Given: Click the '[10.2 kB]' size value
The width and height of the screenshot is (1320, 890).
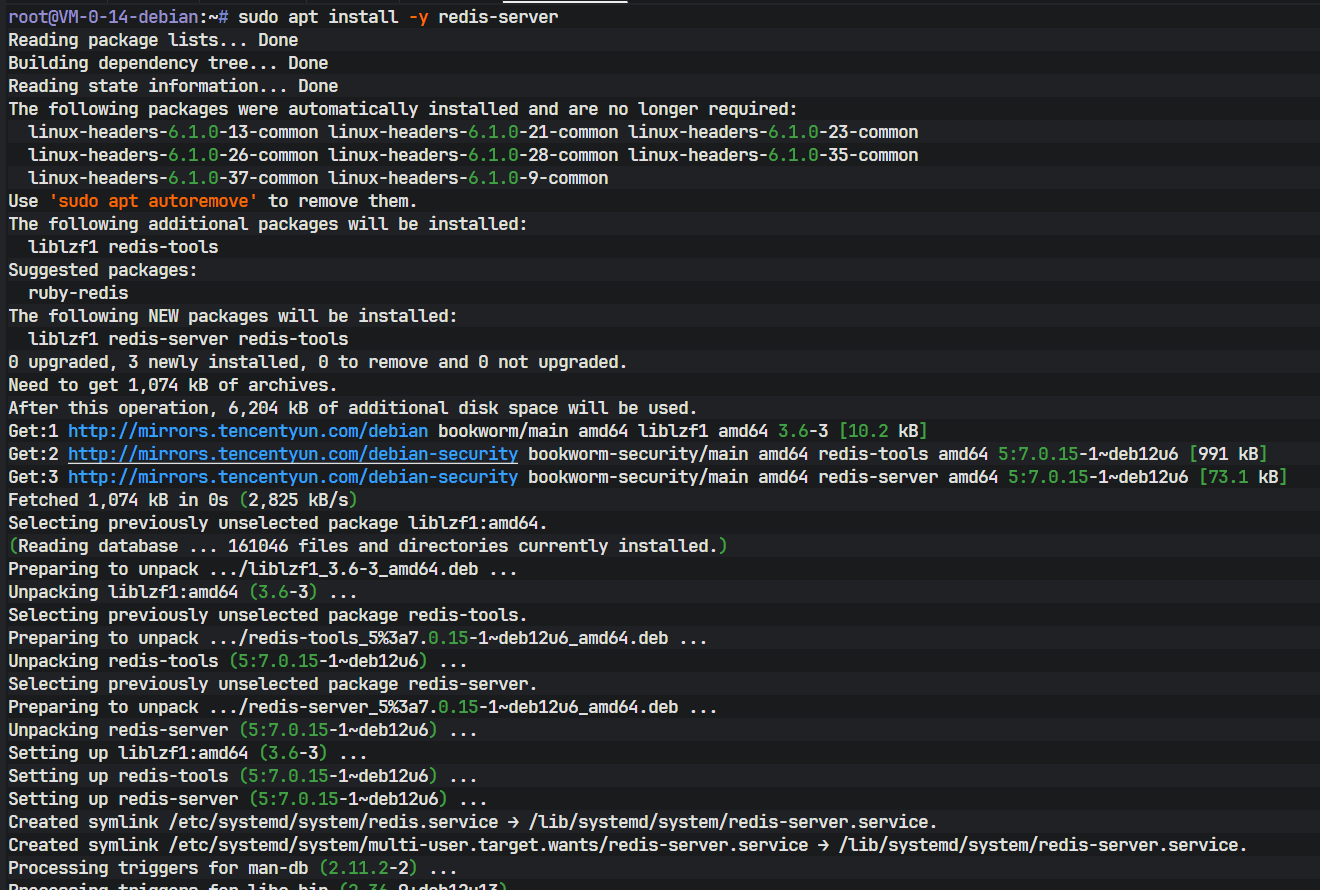Looking at the screenshot, I should click(883, 431).
